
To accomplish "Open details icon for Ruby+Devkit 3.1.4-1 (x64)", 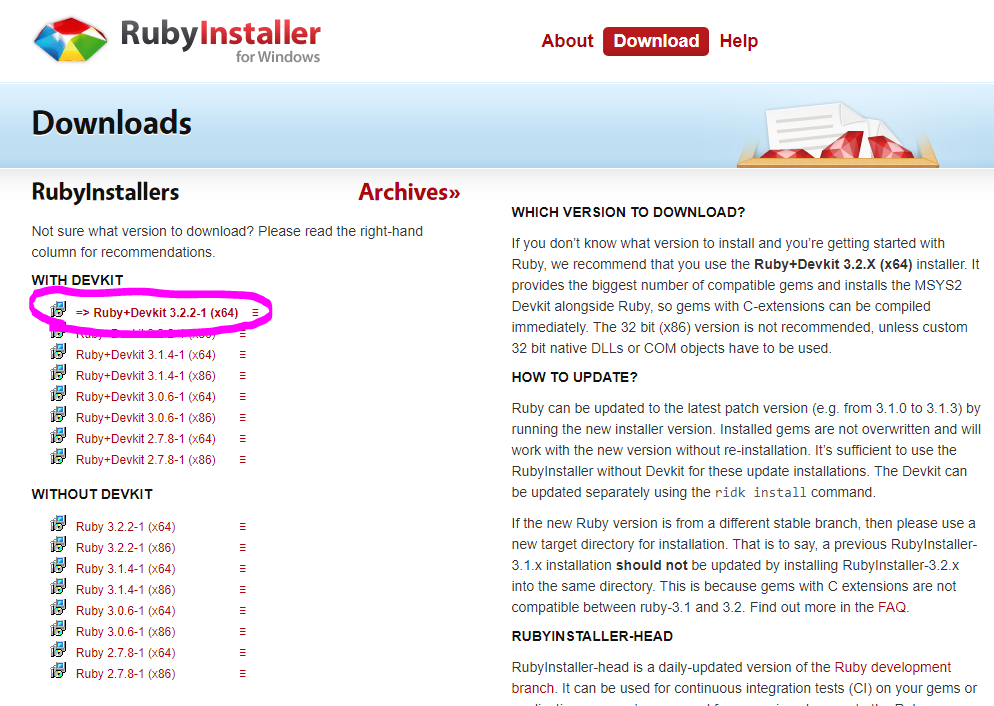I will (x=242, y=355).
